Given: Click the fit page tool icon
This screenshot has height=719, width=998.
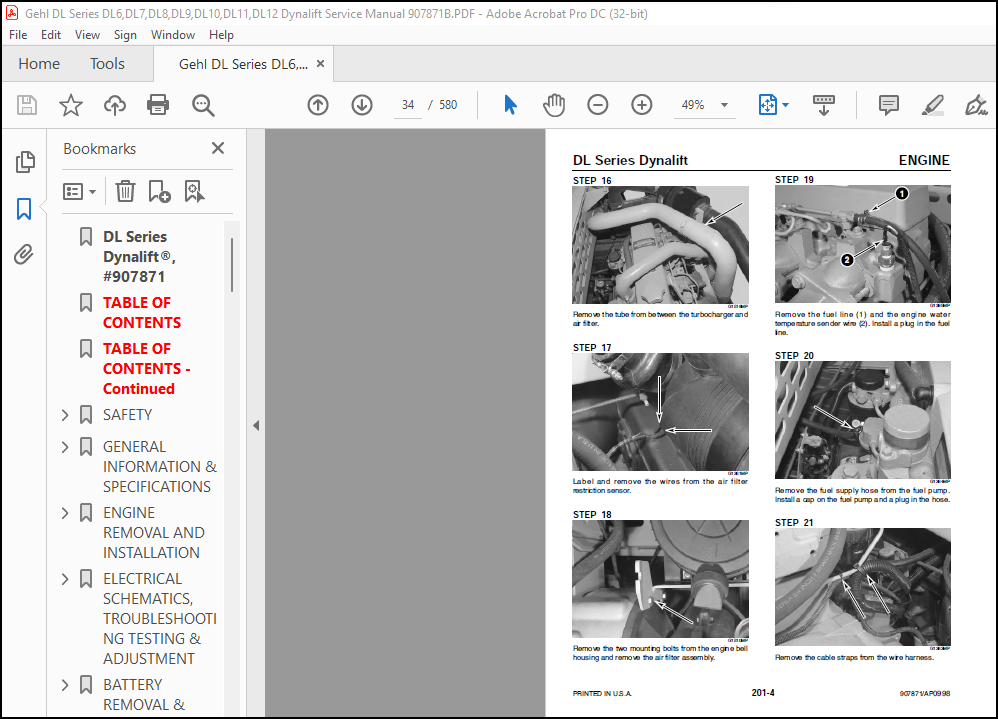Looking at the screenshot, I should [x=768, y=104].
